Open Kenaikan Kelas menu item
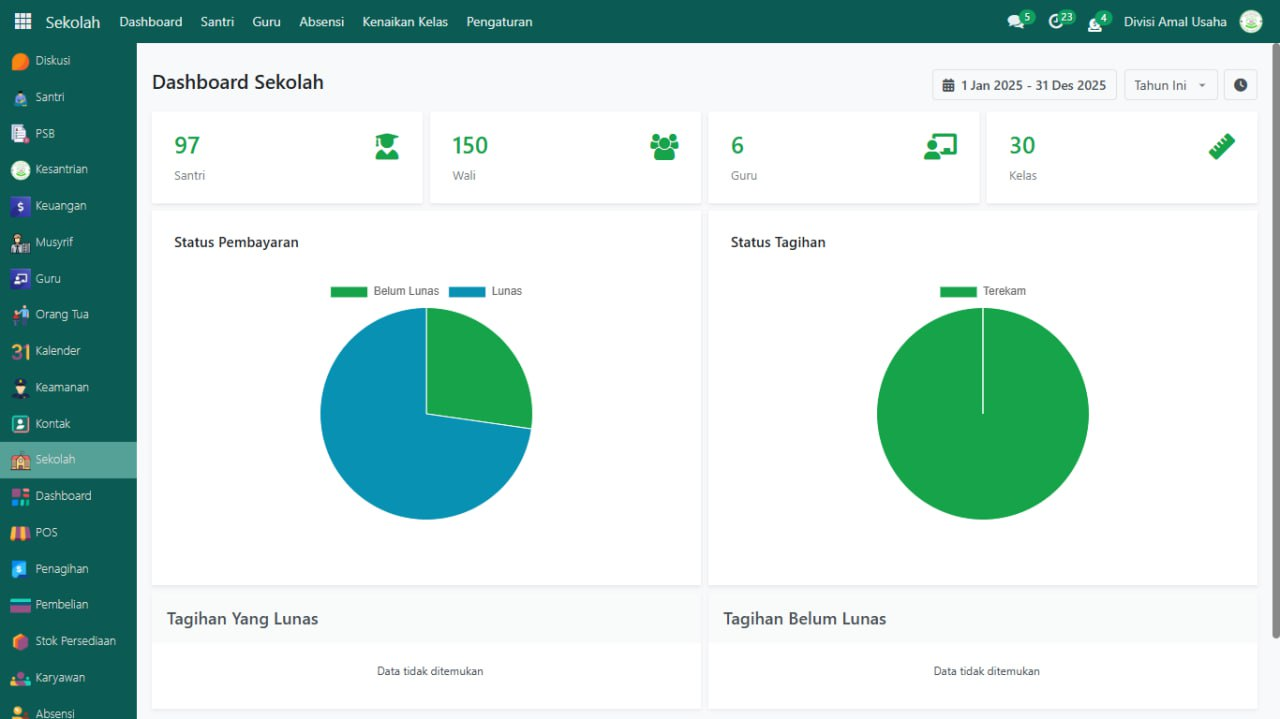Viewport: 1280px width, 719px height. (405, 21)
